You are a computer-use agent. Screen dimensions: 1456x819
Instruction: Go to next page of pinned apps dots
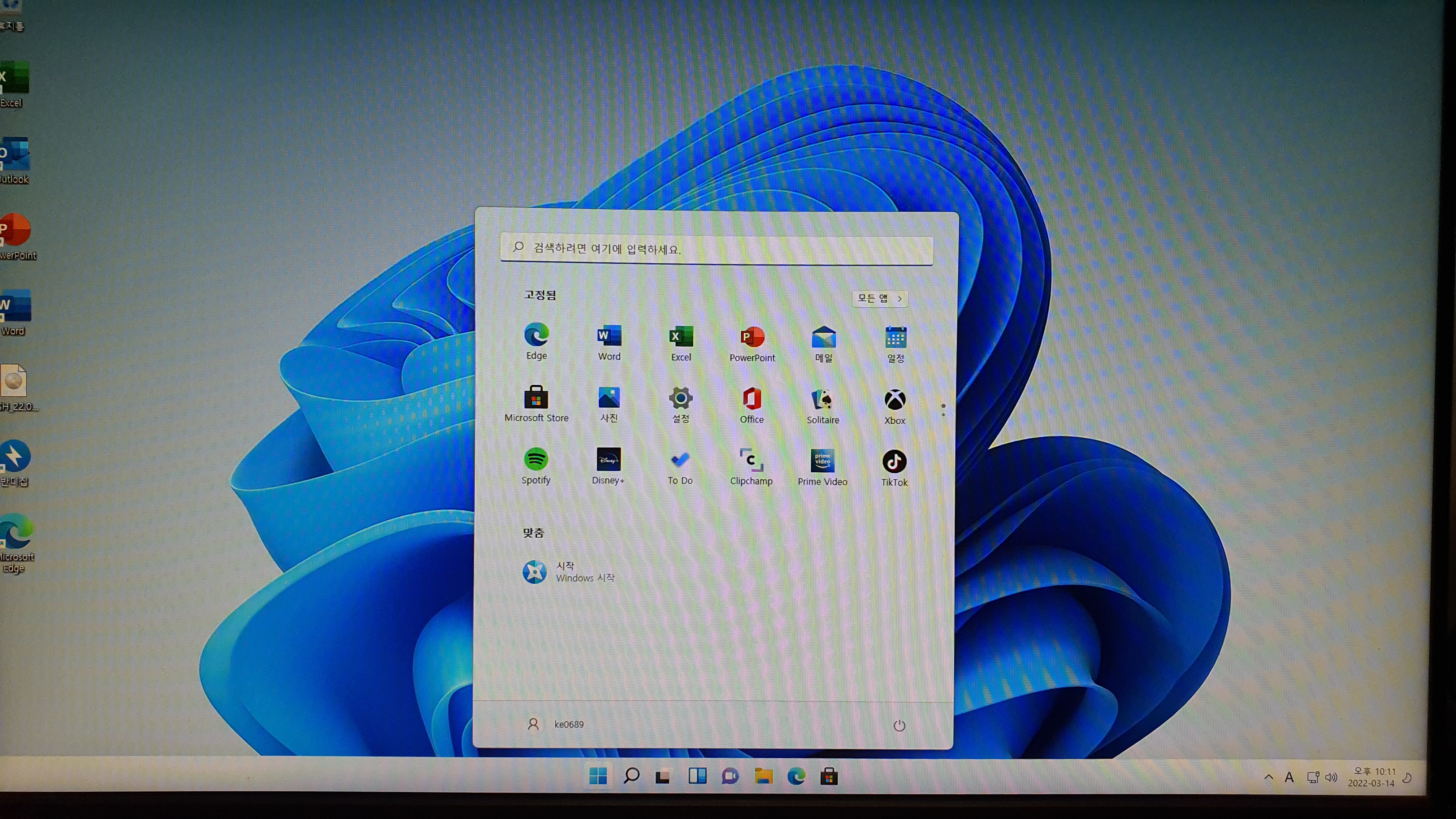point(943,414)
